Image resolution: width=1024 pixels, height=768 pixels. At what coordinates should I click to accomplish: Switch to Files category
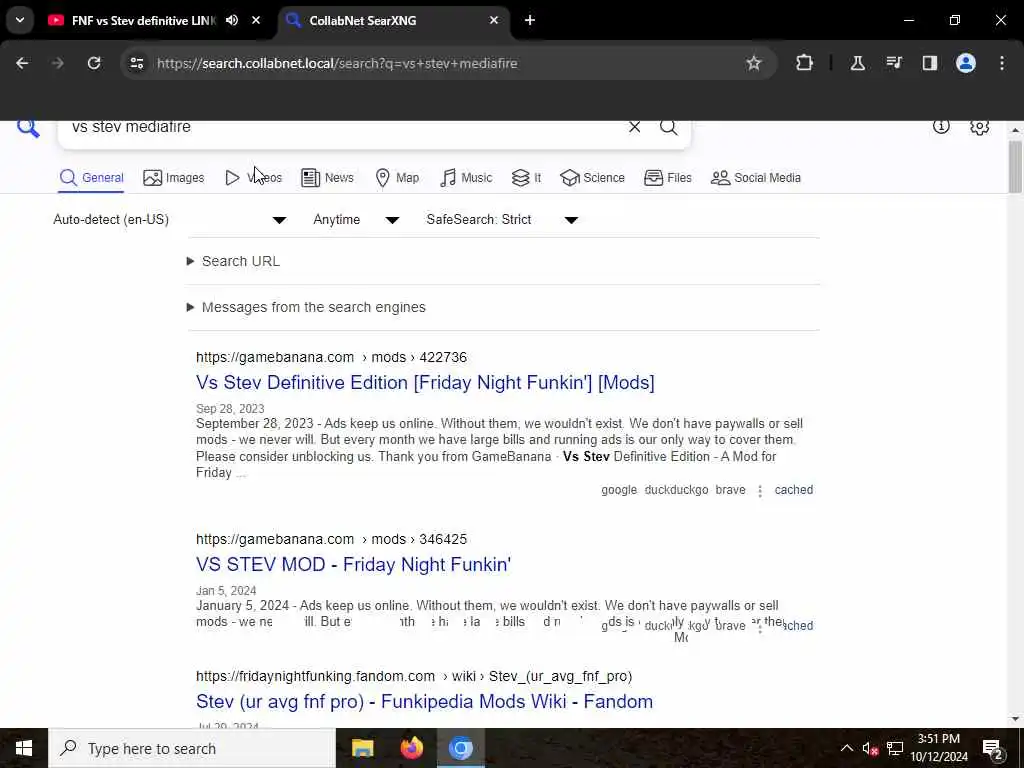pyautogui.click(x=667, y=178)
